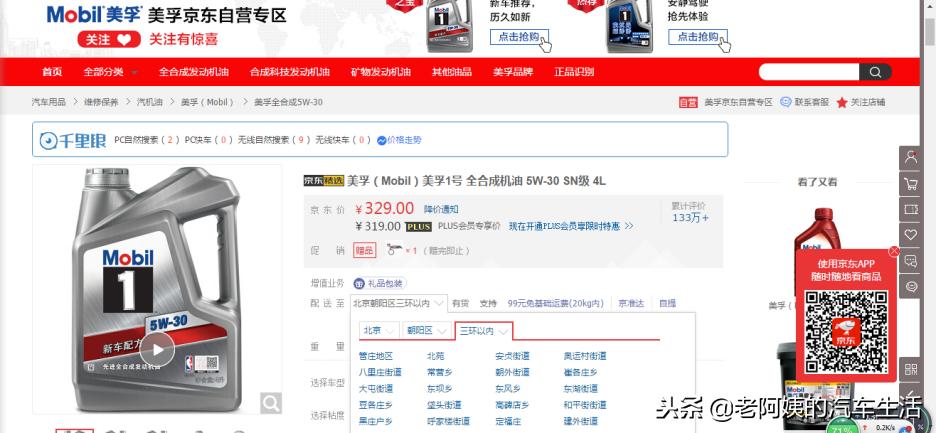This screenshot has width=936, height=433.
Task: Select 东坝乡 in the address list
Action: (439, 388)
